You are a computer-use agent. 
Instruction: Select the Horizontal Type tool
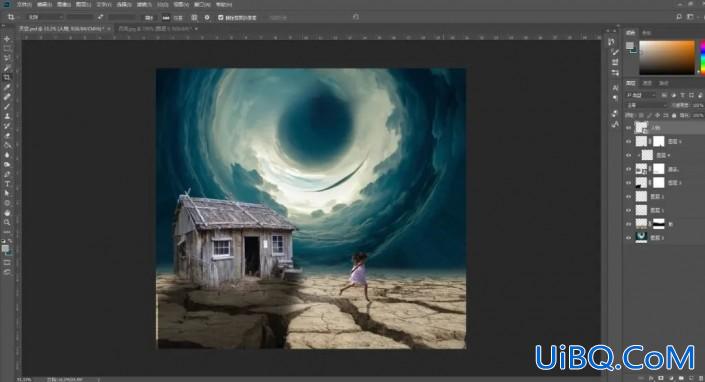tap(7, 184)
